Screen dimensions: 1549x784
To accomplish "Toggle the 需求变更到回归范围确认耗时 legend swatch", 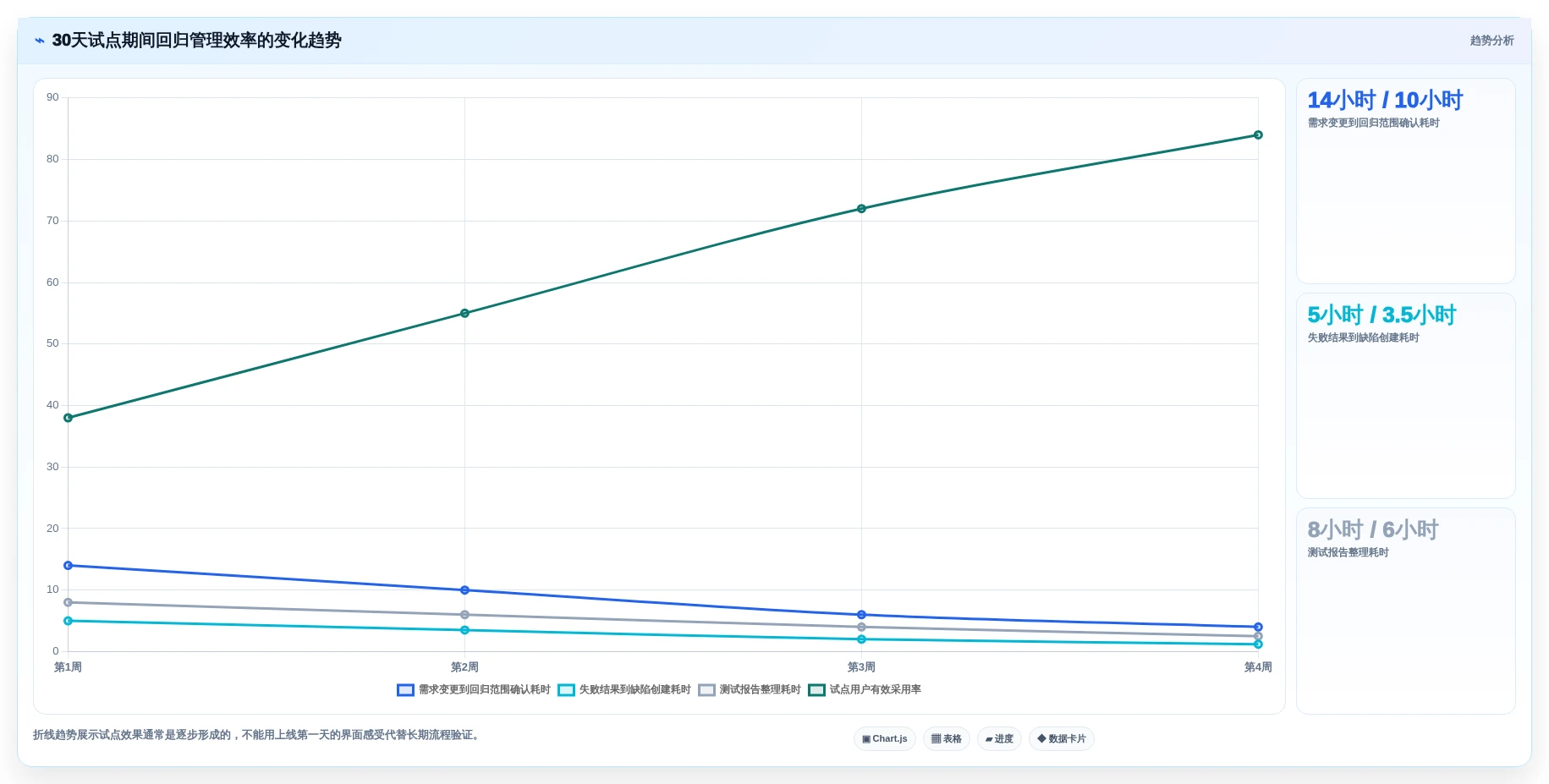I will tap(405, 690).
